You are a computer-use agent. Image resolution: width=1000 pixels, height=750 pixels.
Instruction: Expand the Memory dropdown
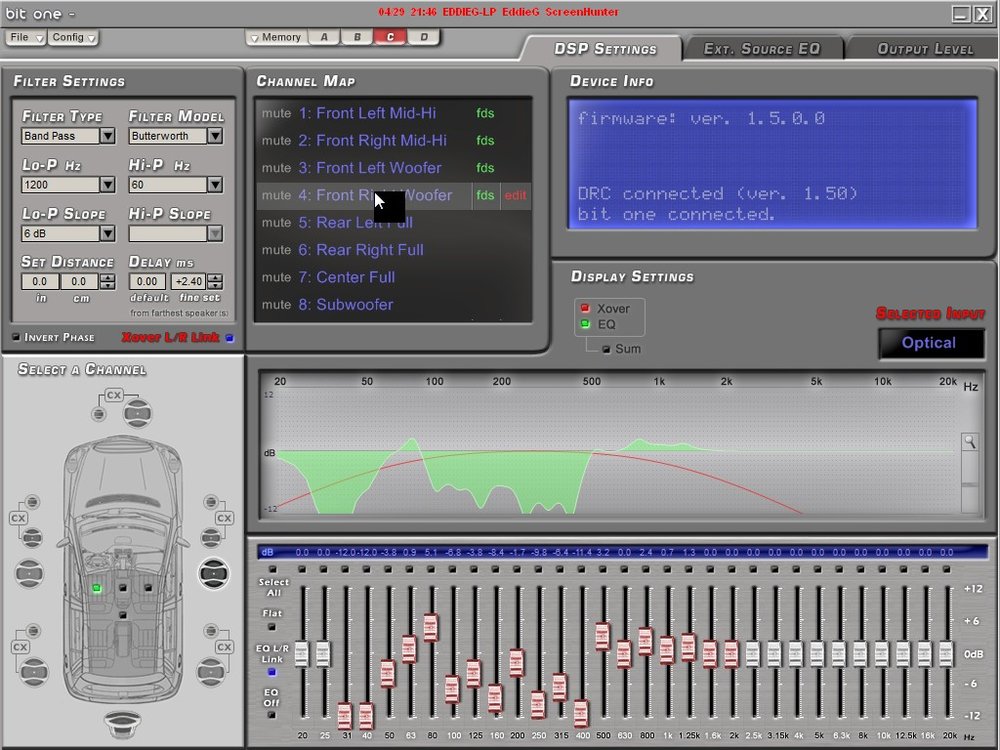click(276, 38)
